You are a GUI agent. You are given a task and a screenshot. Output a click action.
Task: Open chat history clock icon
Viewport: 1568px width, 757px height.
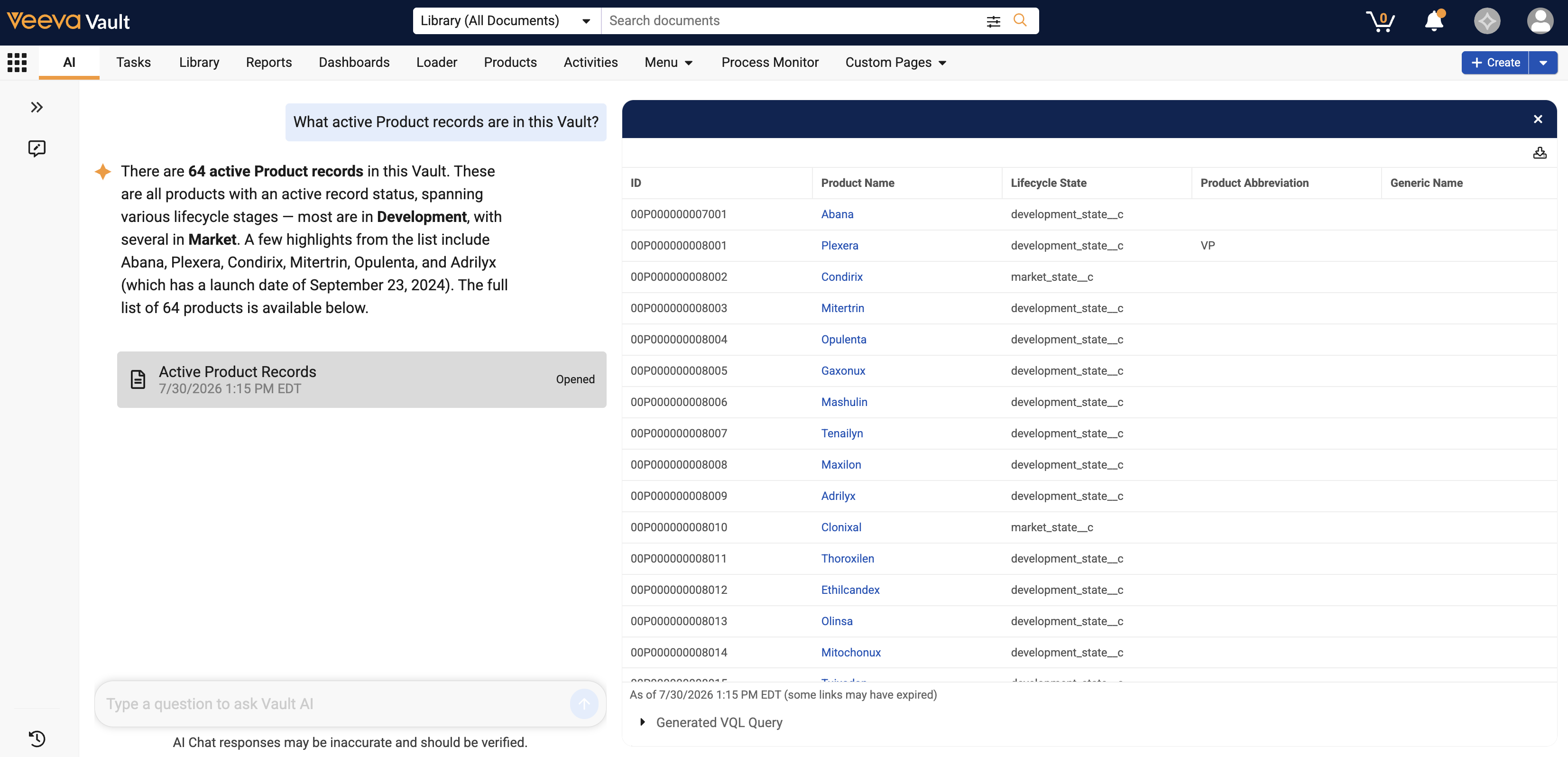pyautogui.click(x=37, y=738)
